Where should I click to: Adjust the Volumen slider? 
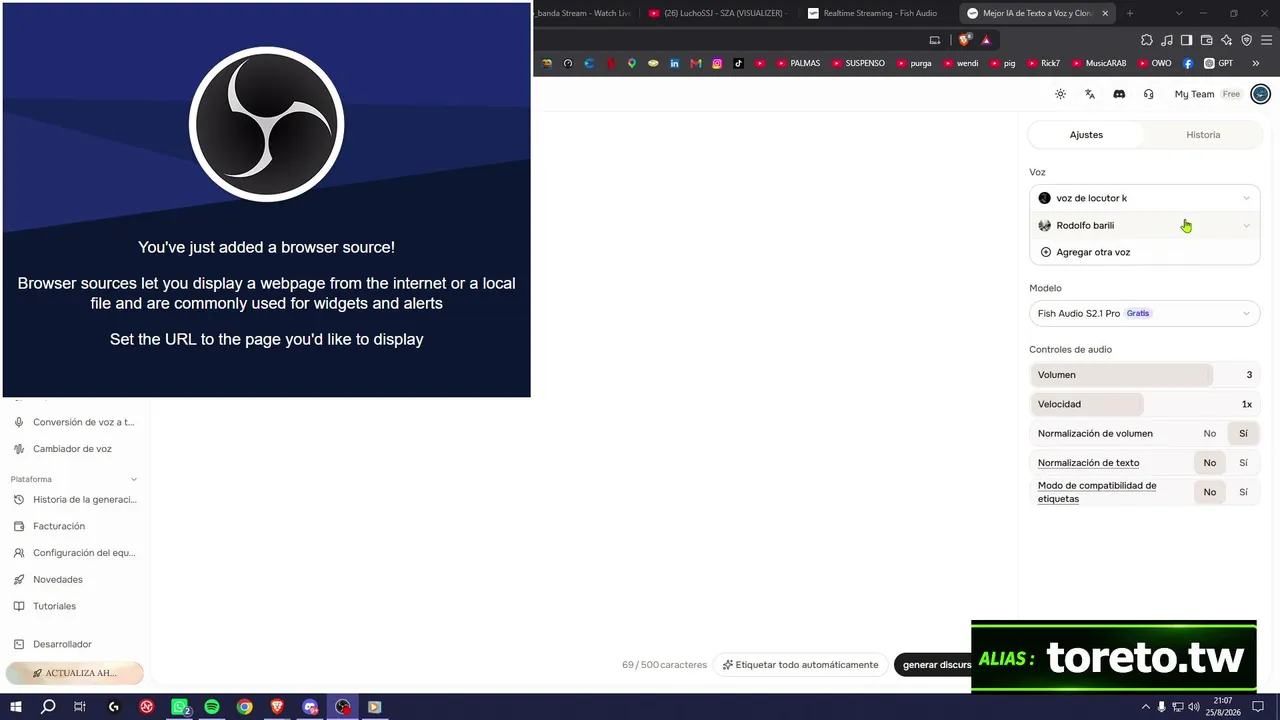pyautogui.click(x=1144, y=375)
